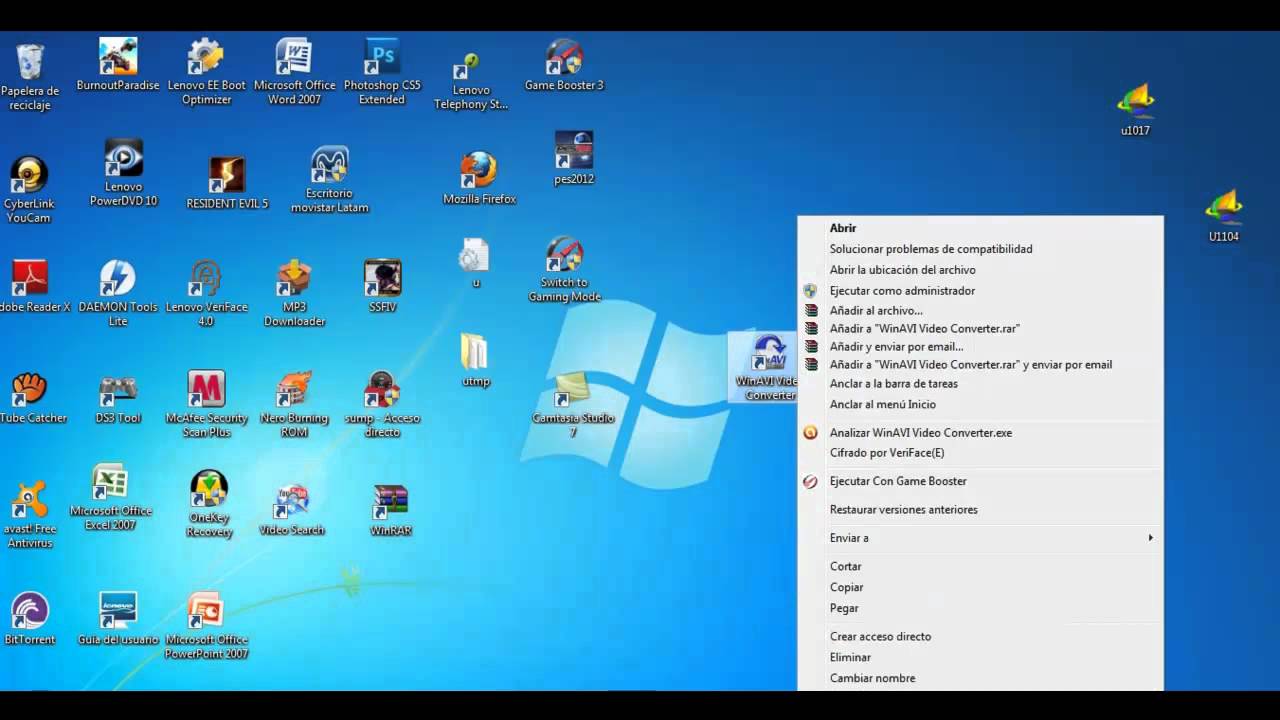
Task: Select the BitTorrent desktop icon
Action: point(30,618)
